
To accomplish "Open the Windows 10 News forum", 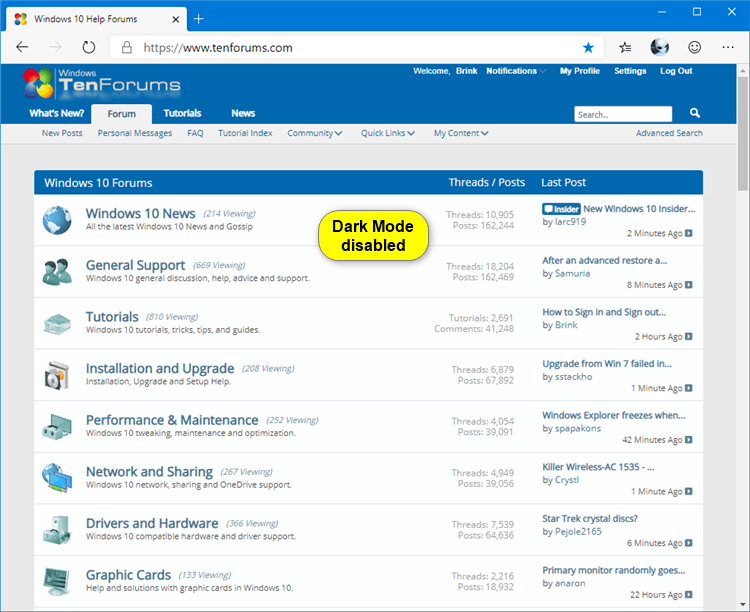I will [140, 213].
